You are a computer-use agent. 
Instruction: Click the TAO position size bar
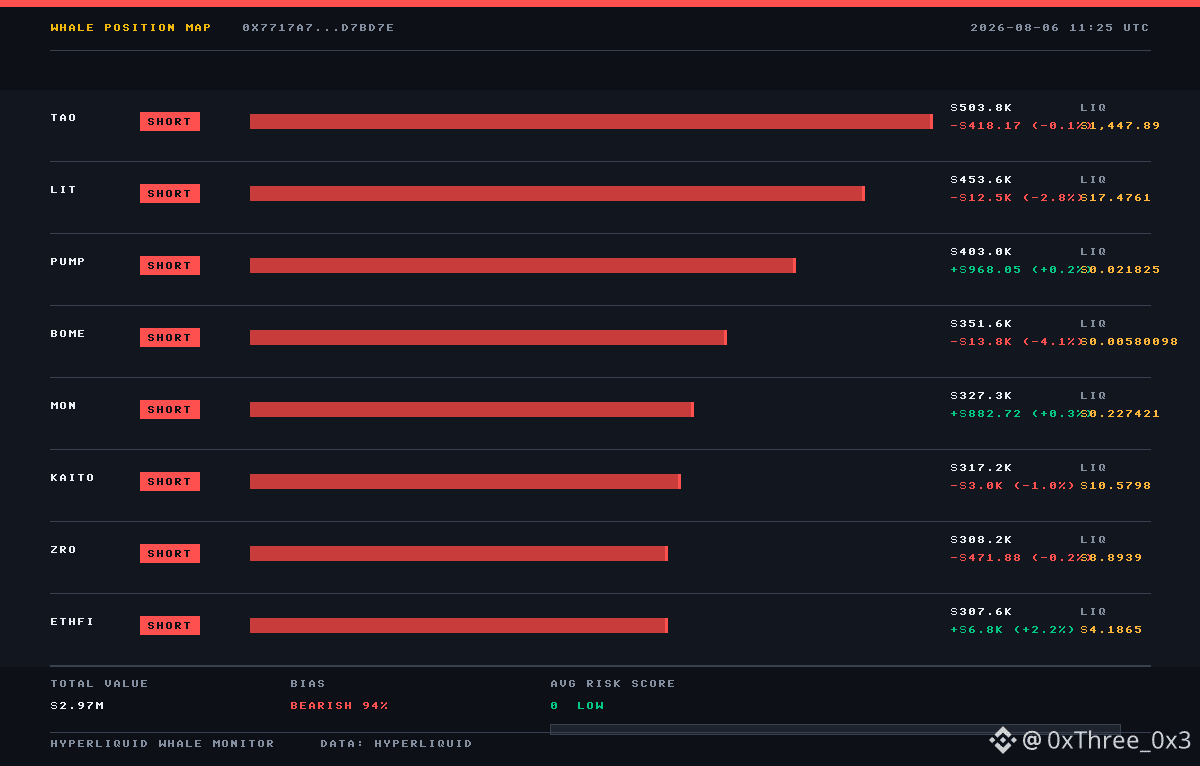[591, 122]
